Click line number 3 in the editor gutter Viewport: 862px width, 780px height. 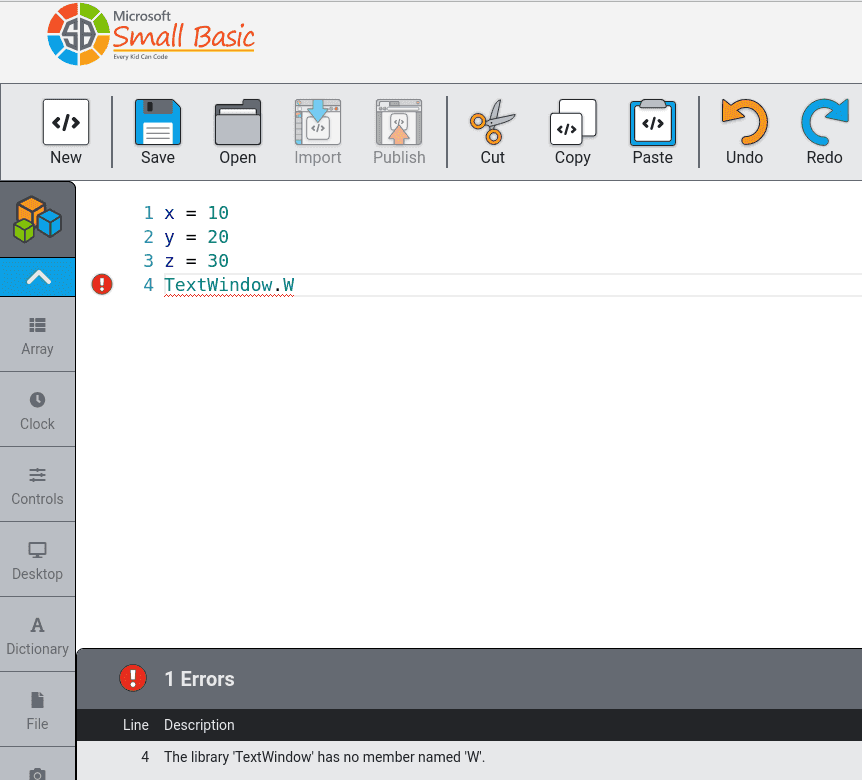coord(148,261)
